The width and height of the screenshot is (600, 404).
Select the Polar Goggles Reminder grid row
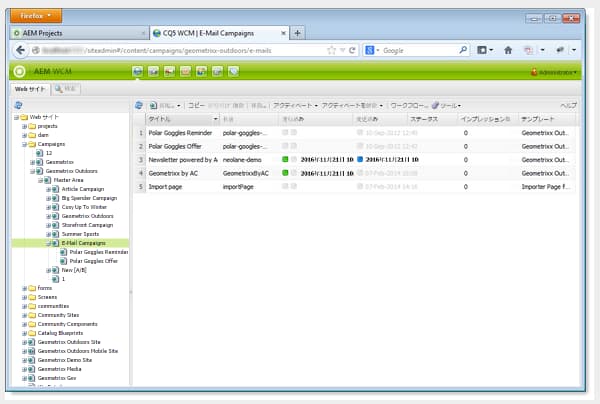click(354, 133)
